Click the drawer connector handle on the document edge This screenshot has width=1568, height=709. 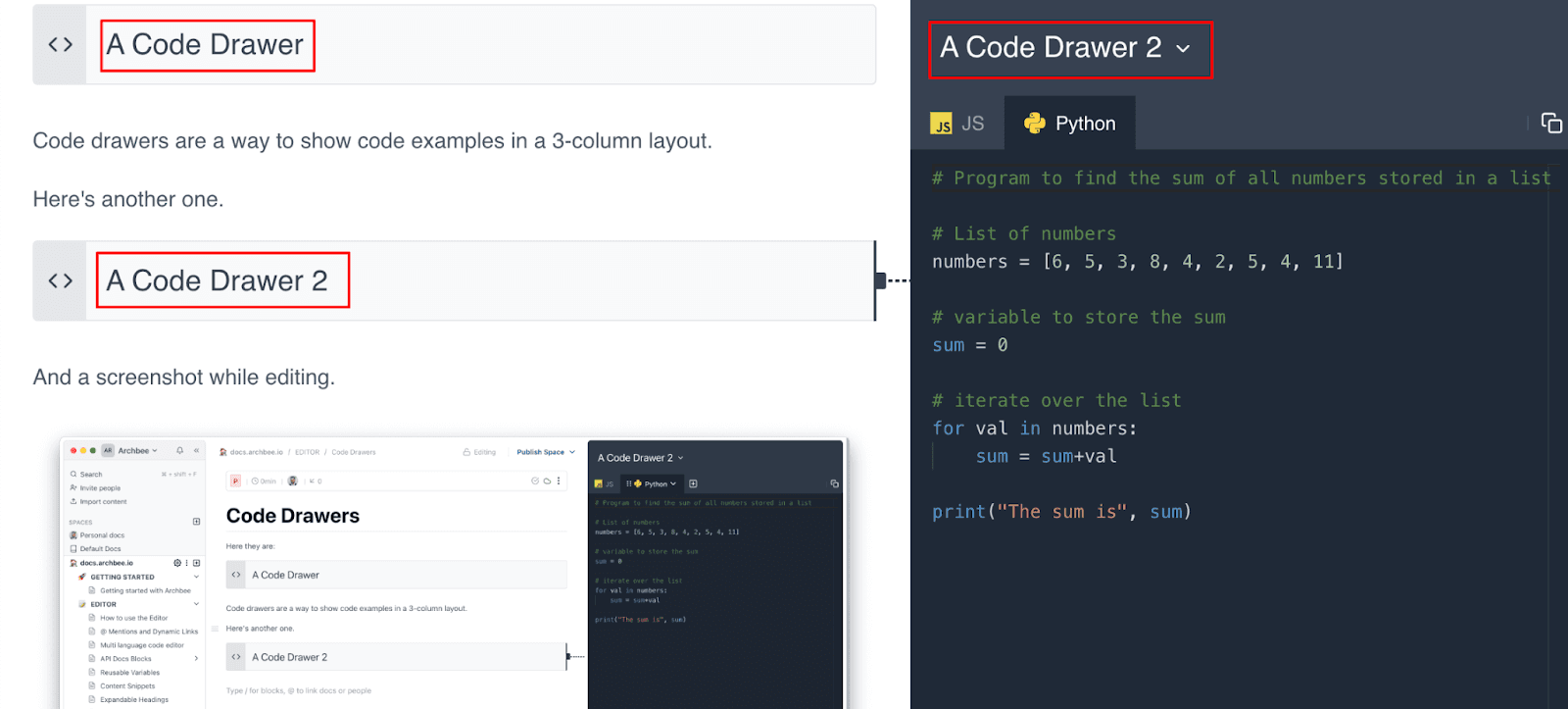(880, 281)
